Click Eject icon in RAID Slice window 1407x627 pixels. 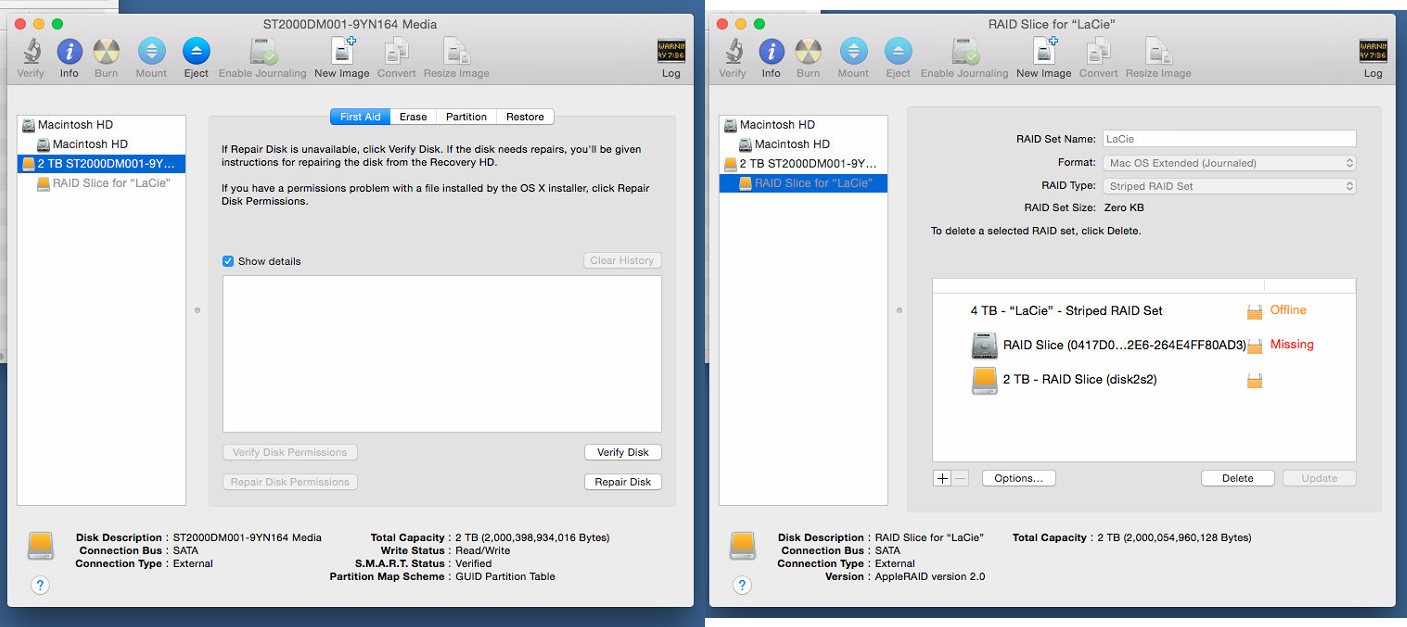(898, 52)
